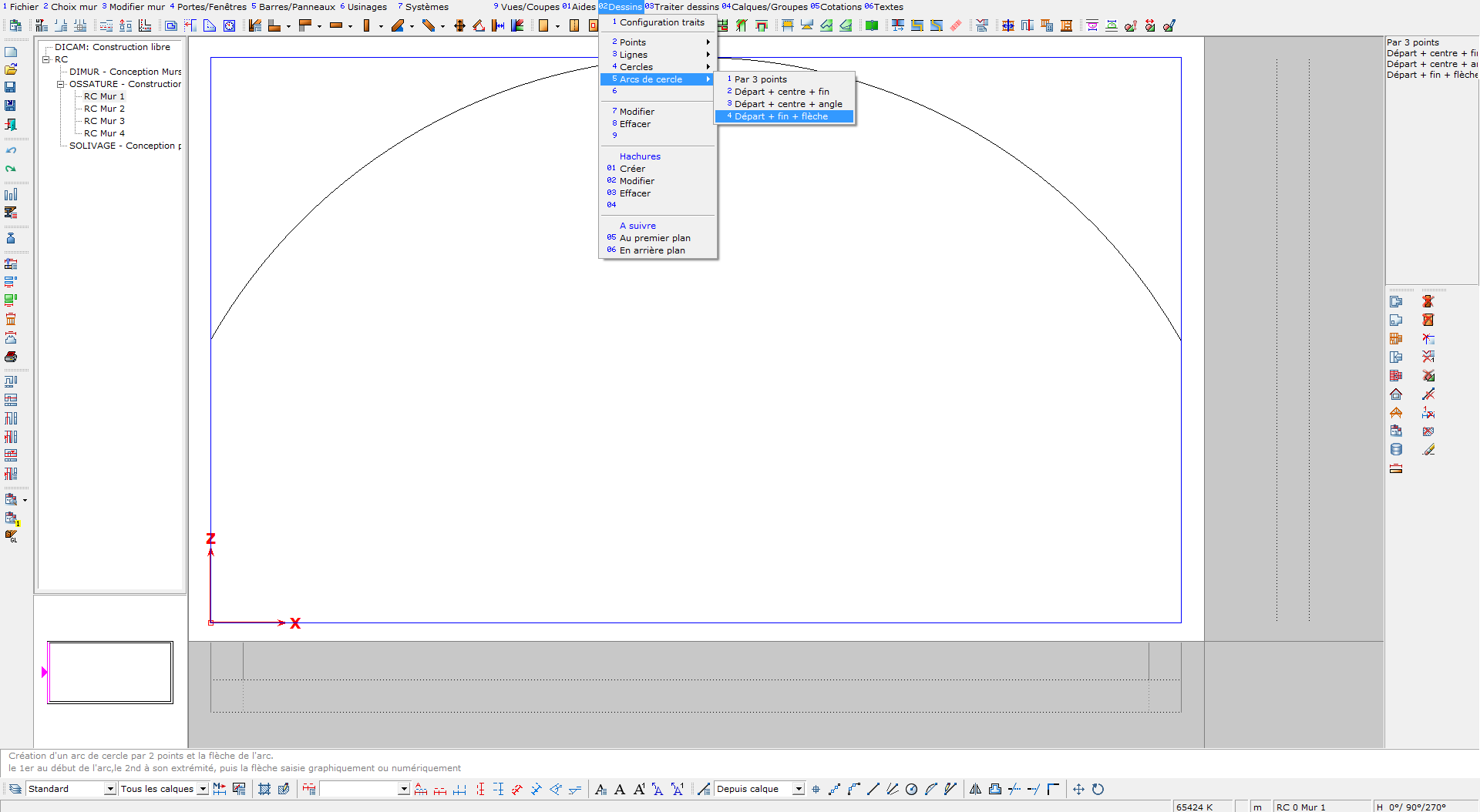Image resolution: width=1480 pixels, height=812 pixels.
Task: Choose 'Départ + fin + flèche' submenu item
Action: click(781, 116)
